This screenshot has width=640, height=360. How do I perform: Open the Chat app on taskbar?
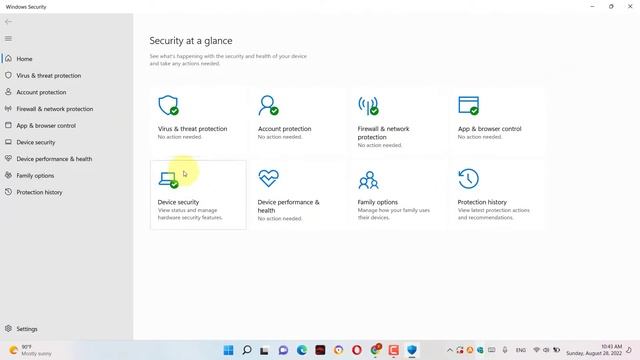(x=283, y=350)
